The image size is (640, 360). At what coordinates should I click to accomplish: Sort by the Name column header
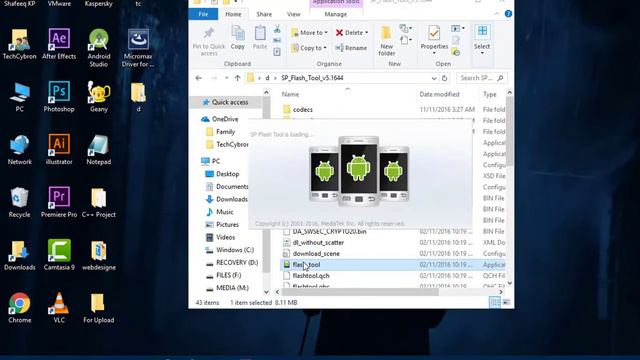pos(290,94)
